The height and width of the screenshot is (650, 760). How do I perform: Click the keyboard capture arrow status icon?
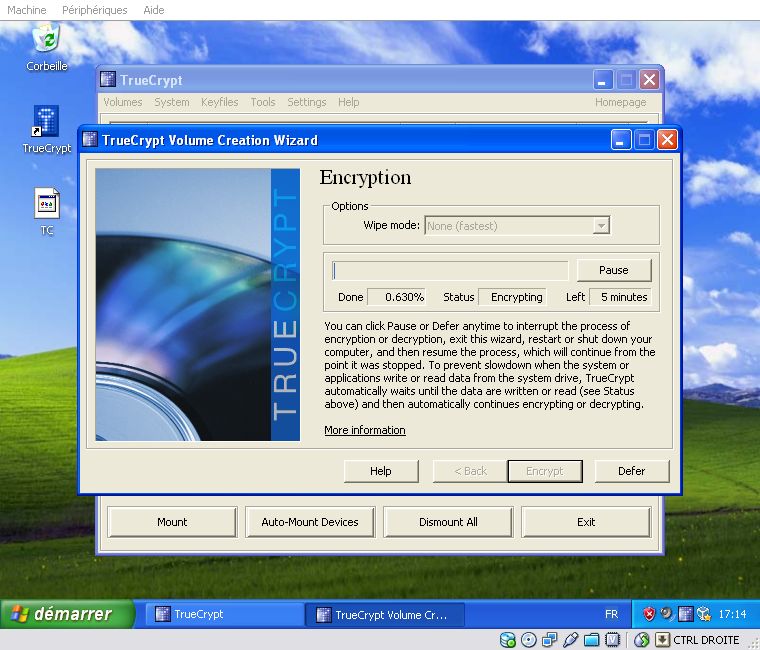point(662,640)
